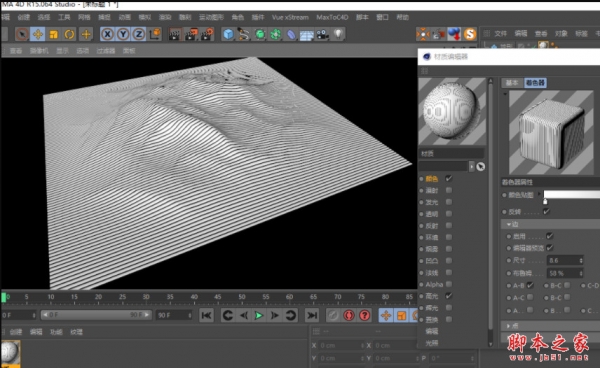Screen dimensions: 600x368
Task: Collapse the shader preview triangle
Action: [505, 94]
